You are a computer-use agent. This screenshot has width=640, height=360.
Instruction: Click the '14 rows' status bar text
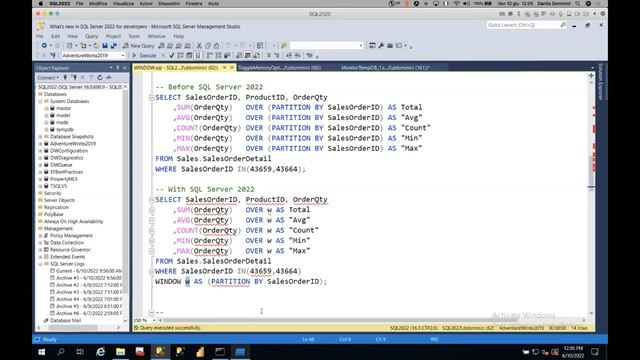[579, 328]
